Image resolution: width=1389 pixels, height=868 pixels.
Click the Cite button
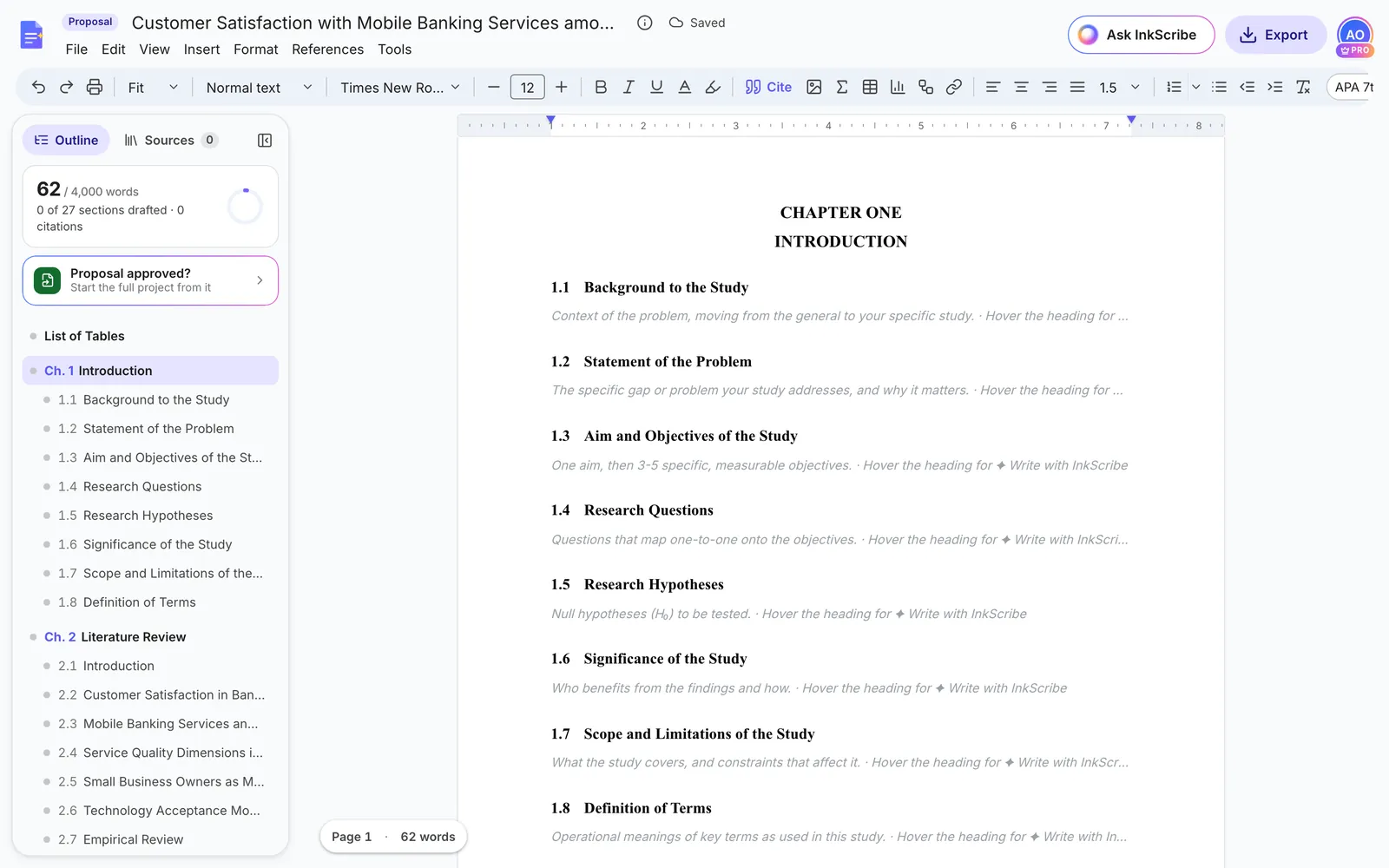(x=768, y=87)
